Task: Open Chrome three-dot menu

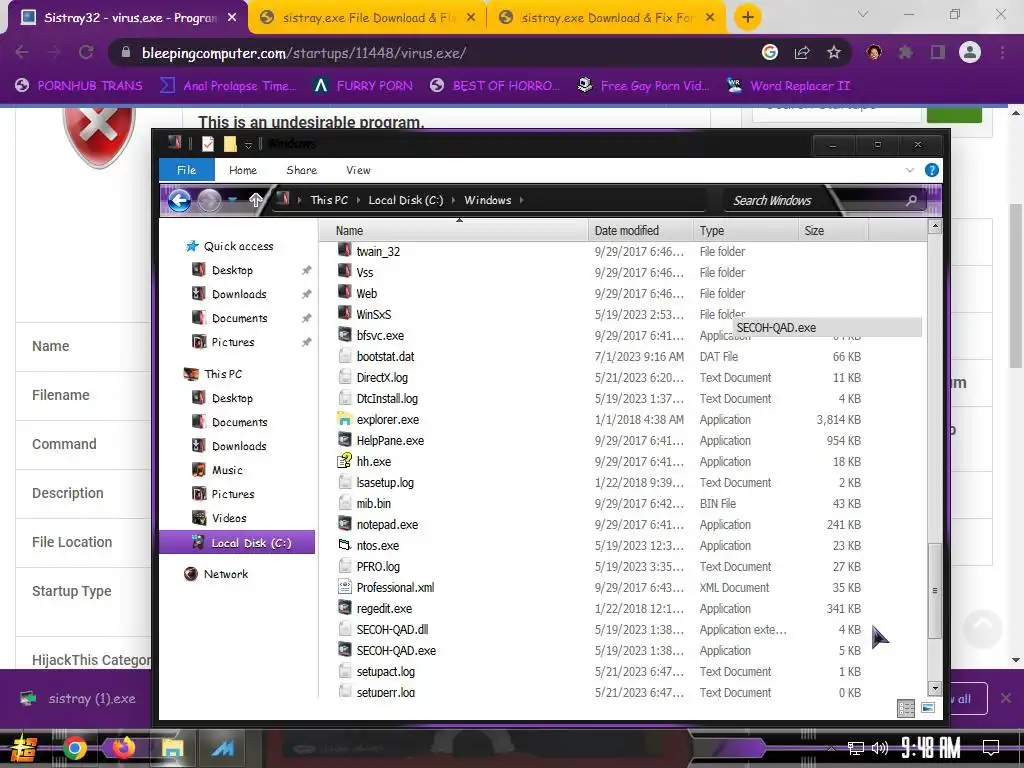Action: tap(1002, 53)
